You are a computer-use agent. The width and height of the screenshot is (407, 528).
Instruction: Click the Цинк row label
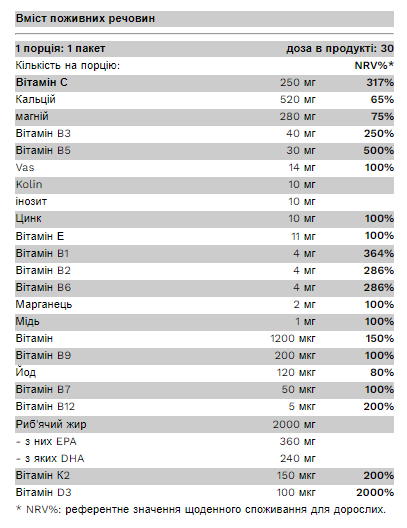coord(28,219)
